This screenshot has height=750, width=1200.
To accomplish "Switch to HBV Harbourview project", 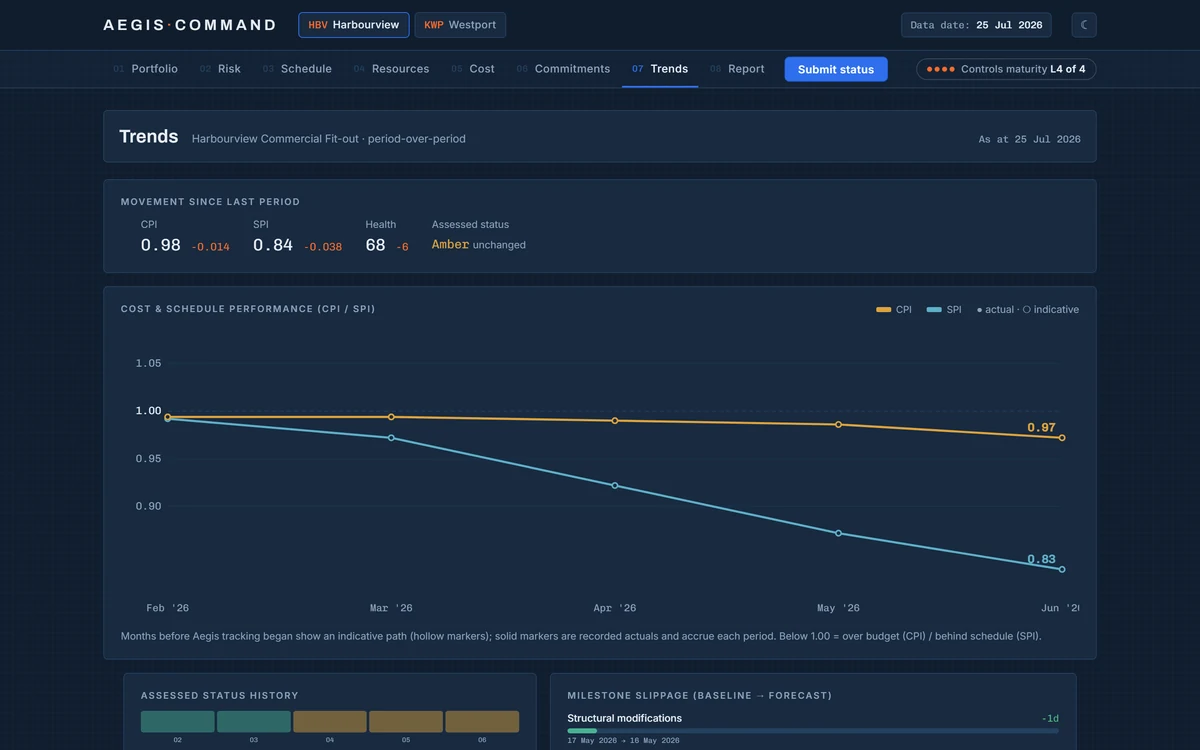I will 354,25.
